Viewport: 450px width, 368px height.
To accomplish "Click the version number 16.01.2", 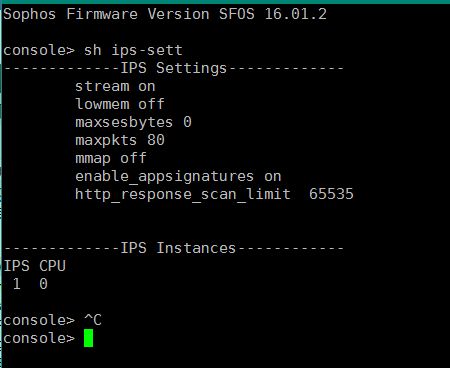I will pos(296,14).
